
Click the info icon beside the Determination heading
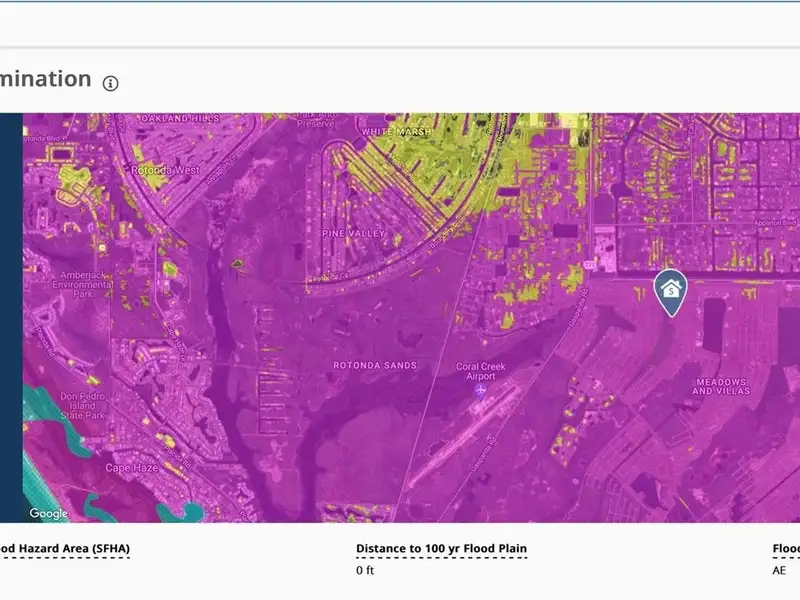[111, 83]
